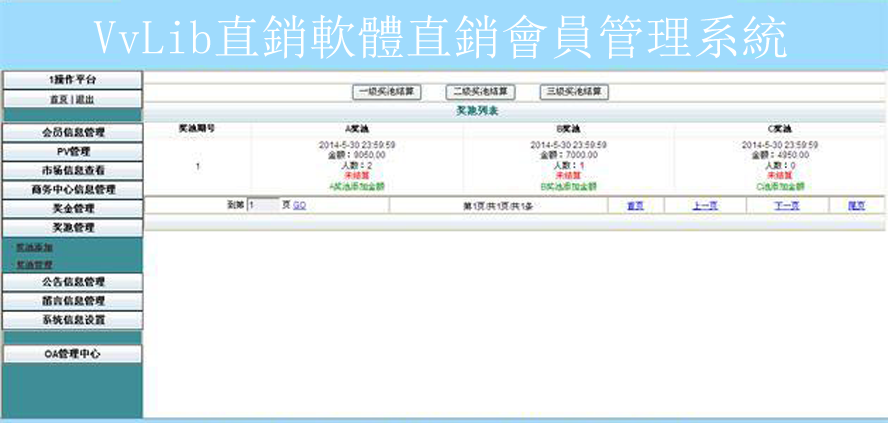
Task: Click the C池添加金额 link
Action: click(780, 186)
